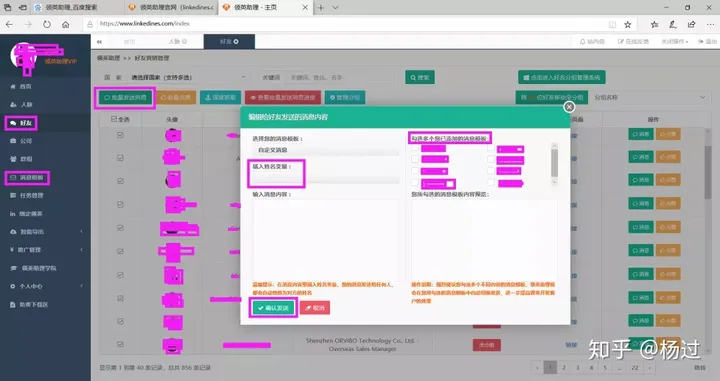
Task: Switch to the 人脉 page tab
Action: click(x=177, y=41)
